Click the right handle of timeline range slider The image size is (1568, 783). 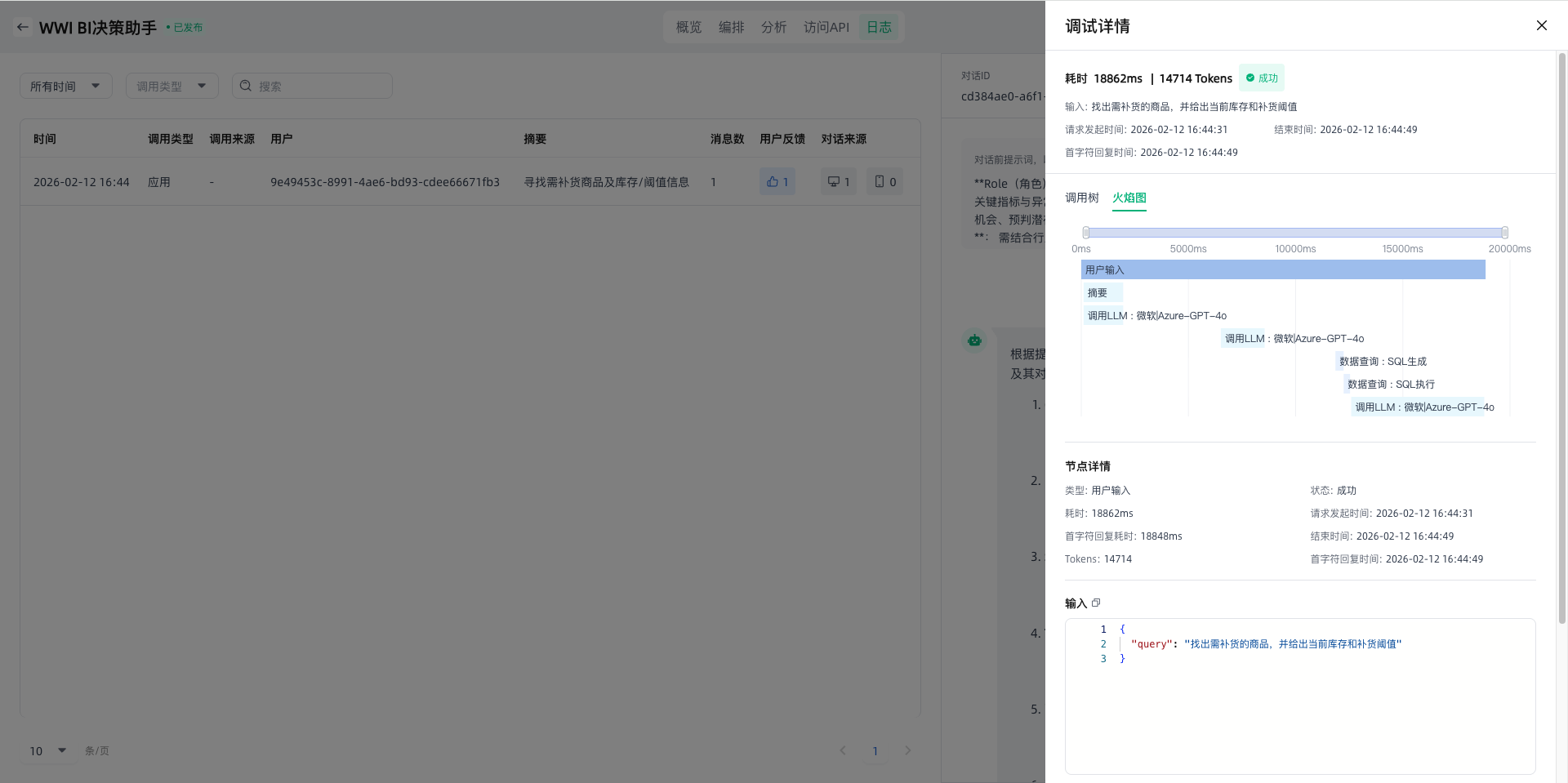[1504, 233]
